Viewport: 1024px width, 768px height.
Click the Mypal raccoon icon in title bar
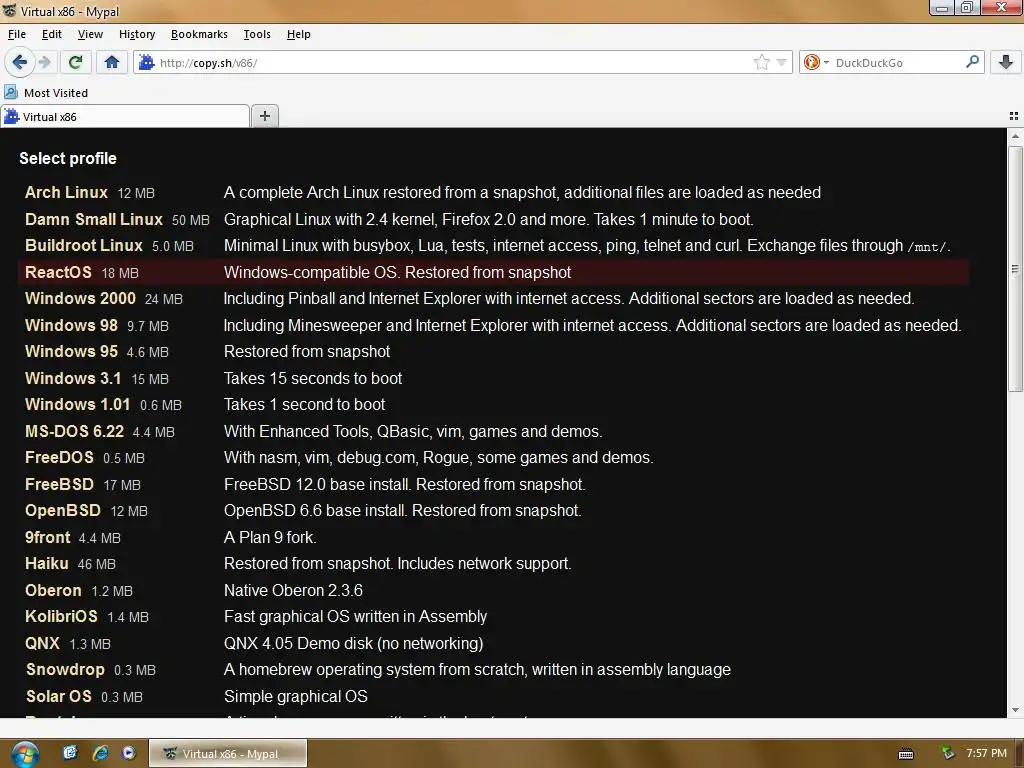[x=9, y=11]
